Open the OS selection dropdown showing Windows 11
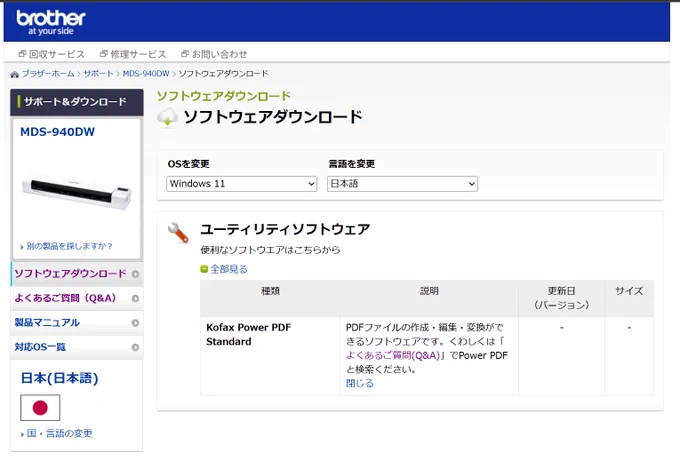 click(242, 184)
